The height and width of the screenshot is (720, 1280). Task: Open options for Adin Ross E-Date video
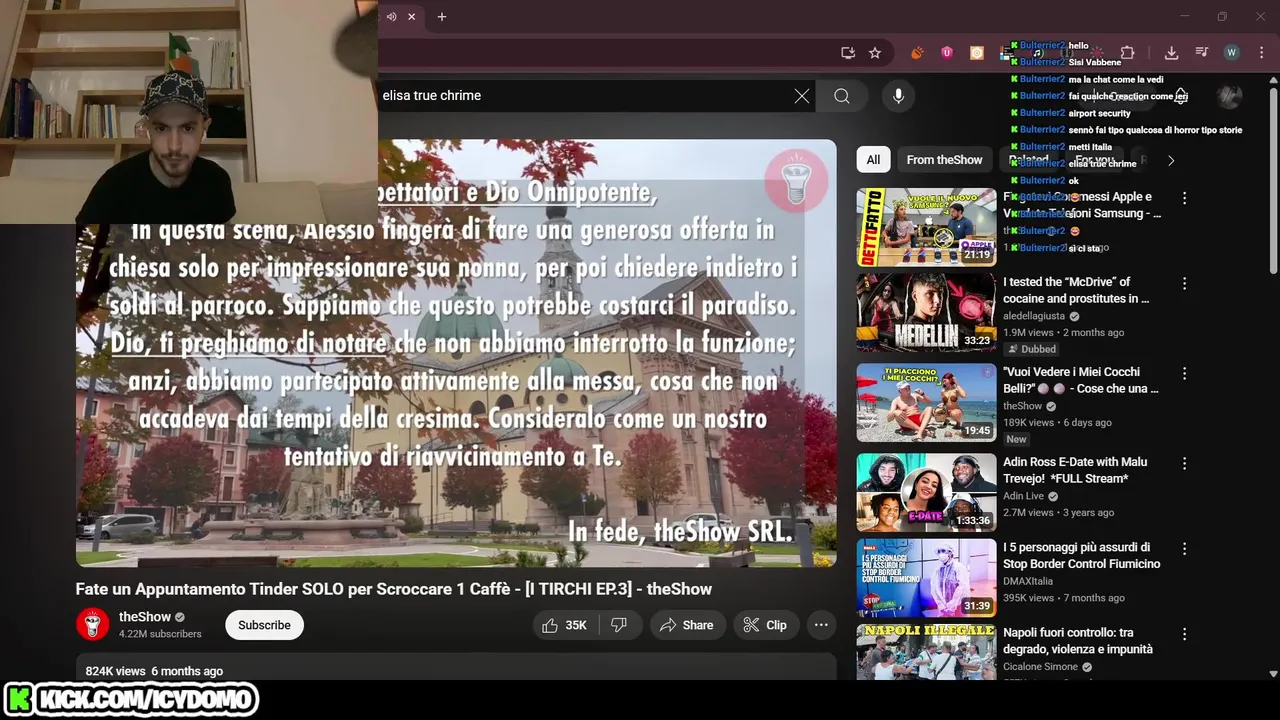[1184, 464]
